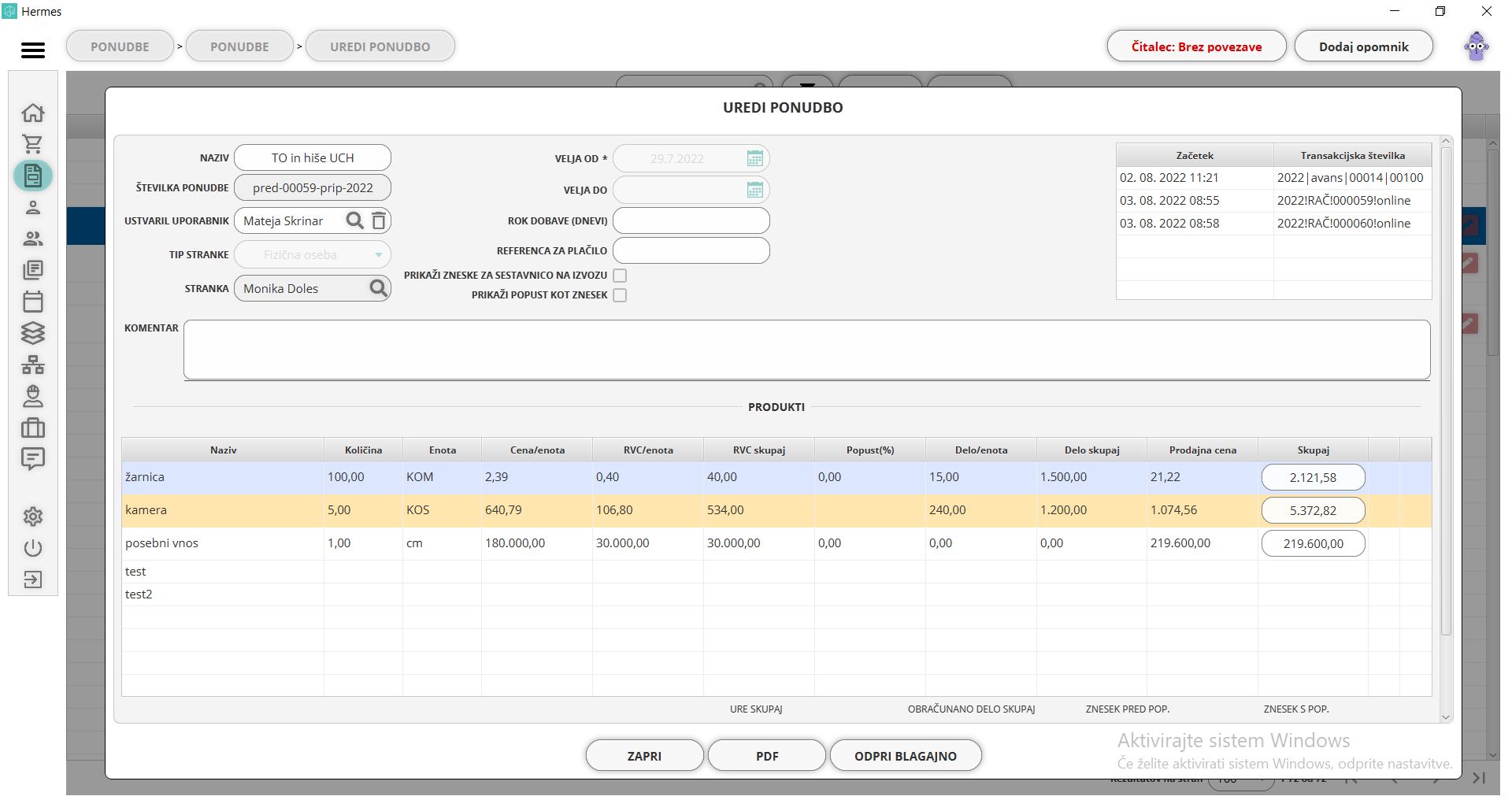This screenshot has height=811, width=1512.
Task: Click the ŠTEVILKA PONUDBE field
Action: point(313,187)
